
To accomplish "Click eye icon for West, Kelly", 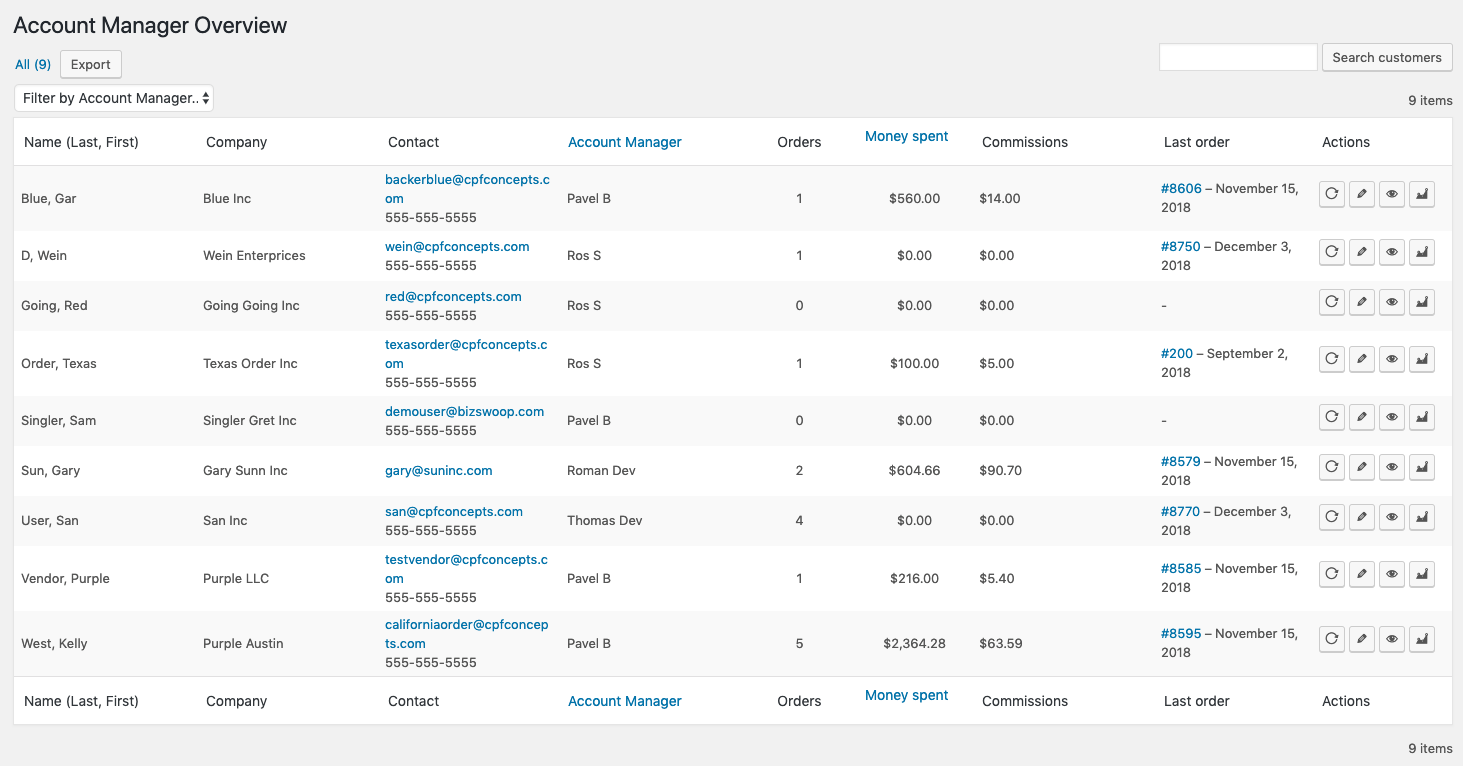I will (1391, 639).
